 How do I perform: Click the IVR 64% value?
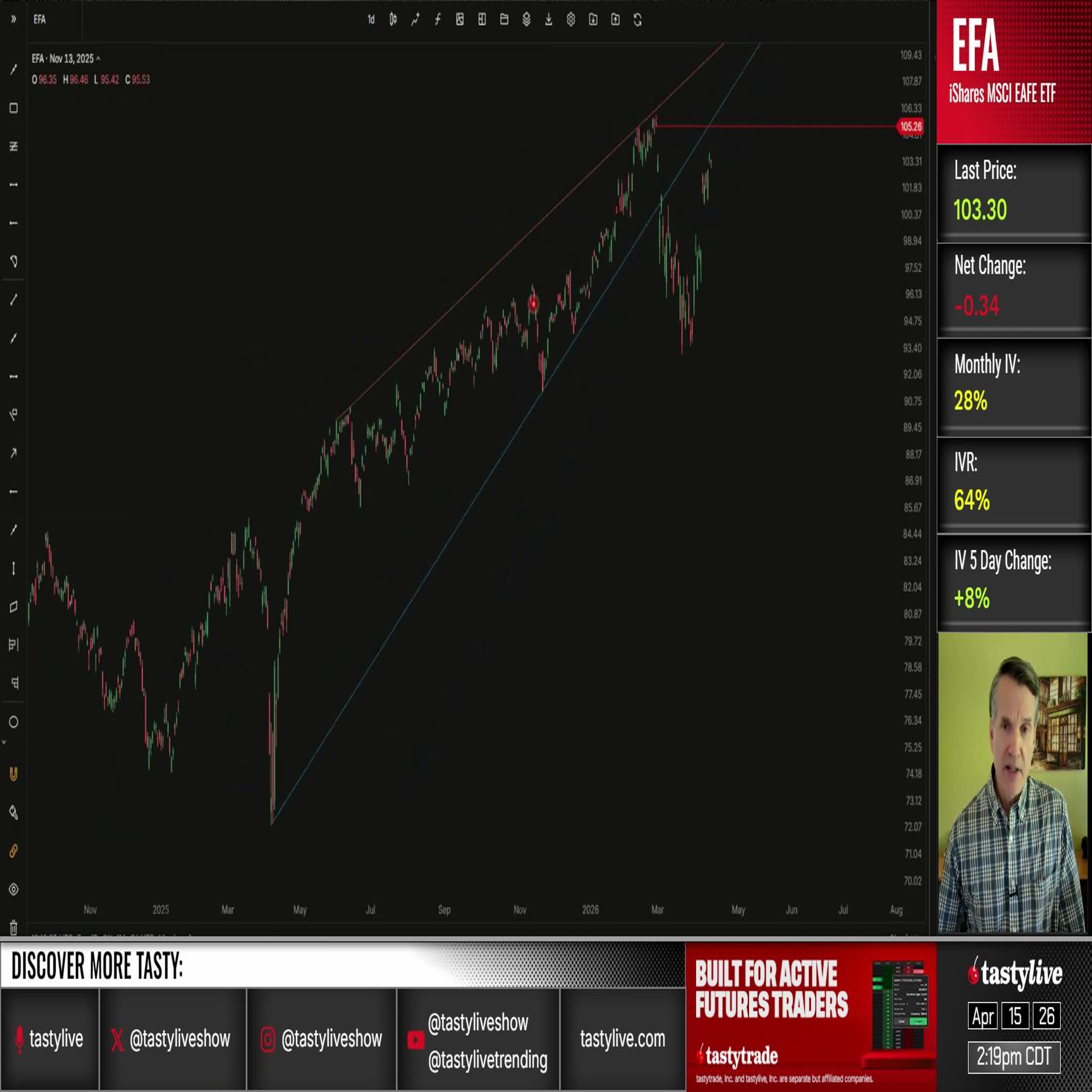point(972,500)
